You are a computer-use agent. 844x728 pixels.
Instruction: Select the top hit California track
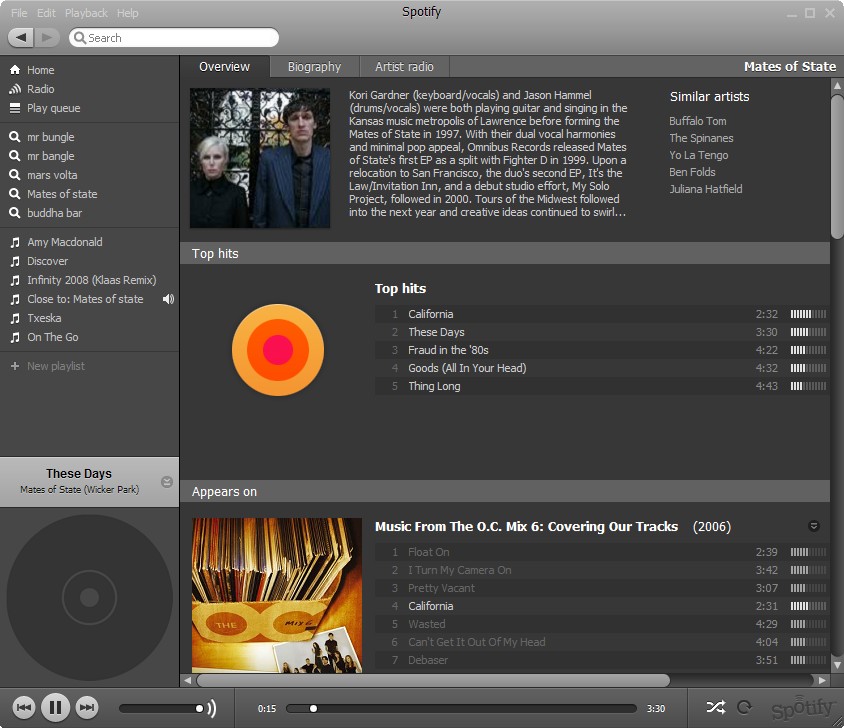click(601, 314)
